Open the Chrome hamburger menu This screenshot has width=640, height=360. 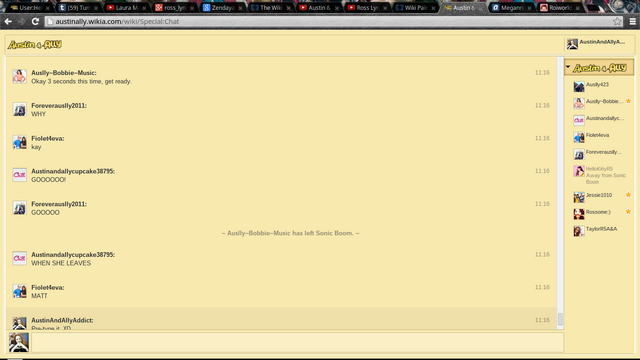pos(633,21)
